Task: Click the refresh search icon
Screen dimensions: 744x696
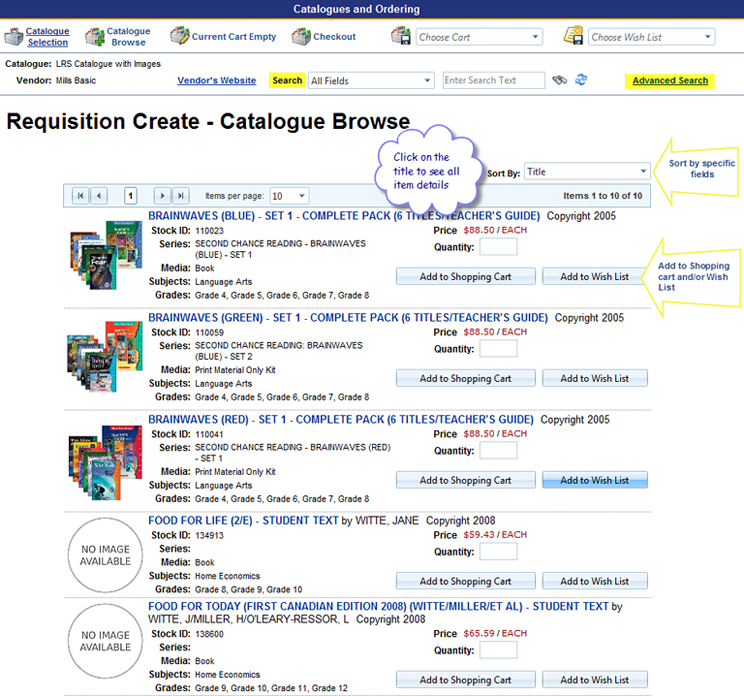Action: pos(581,80)
